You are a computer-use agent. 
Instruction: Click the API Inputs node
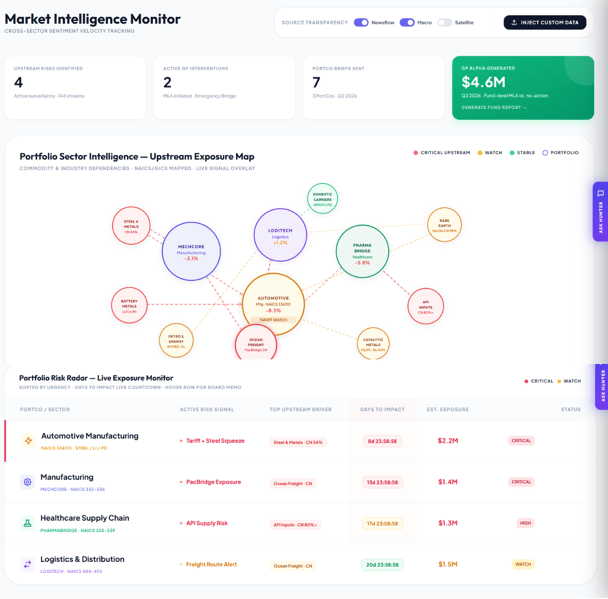pos(426,306)
